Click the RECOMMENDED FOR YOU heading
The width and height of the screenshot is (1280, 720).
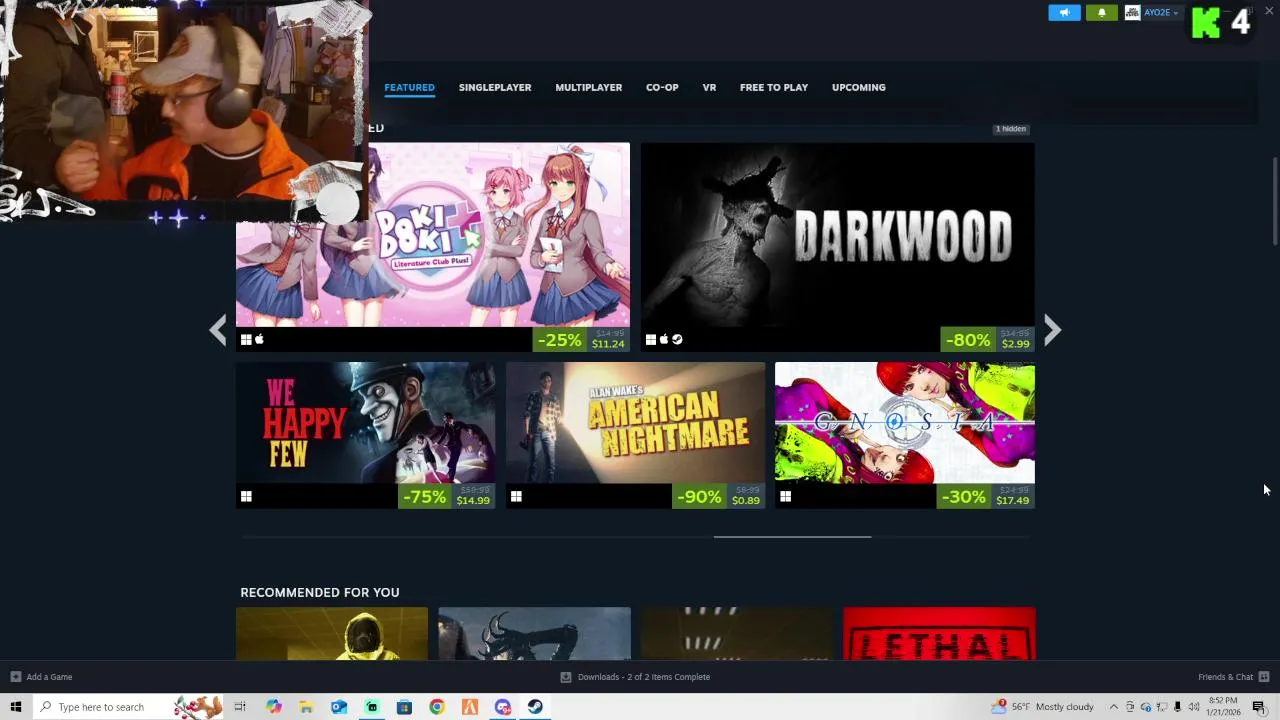coord(320,593)
